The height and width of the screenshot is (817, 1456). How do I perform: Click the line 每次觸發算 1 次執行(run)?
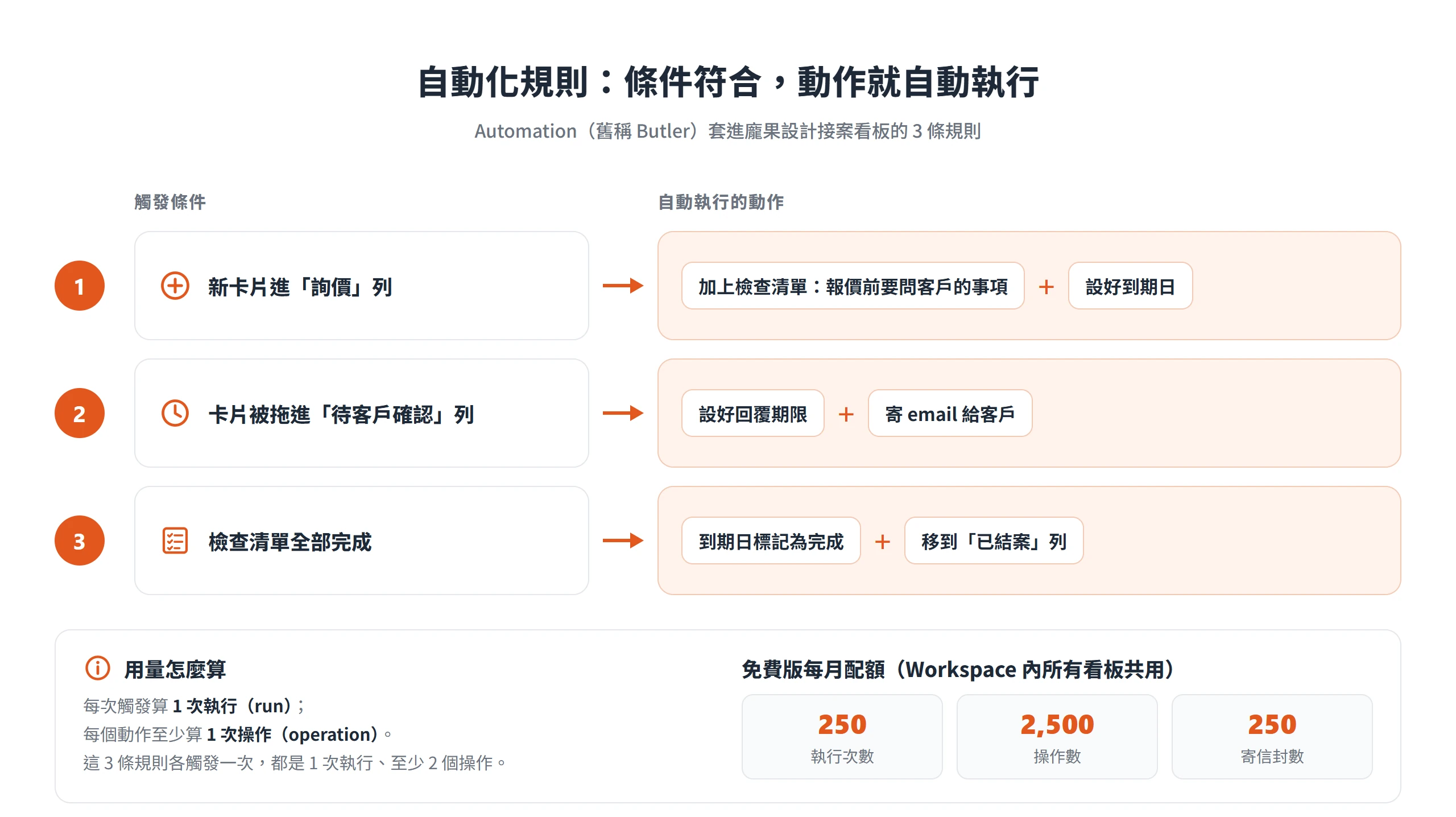pos(195,706)
